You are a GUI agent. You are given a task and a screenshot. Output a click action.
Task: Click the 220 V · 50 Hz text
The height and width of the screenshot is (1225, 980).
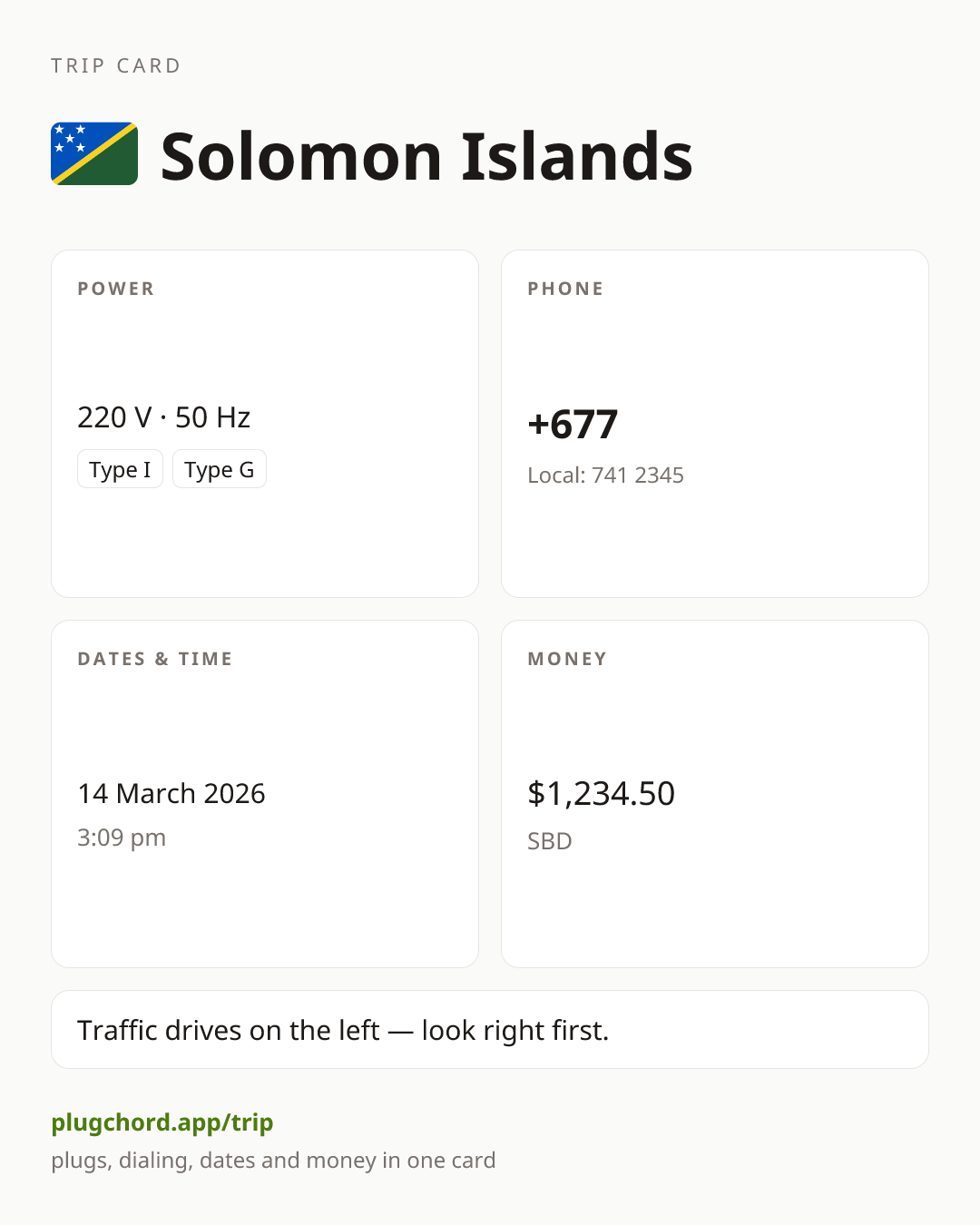pos(163,416)
